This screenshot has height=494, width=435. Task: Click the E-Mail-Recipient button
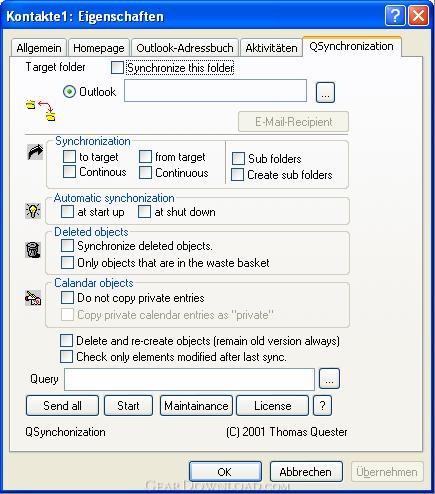[x=293, y=122]
